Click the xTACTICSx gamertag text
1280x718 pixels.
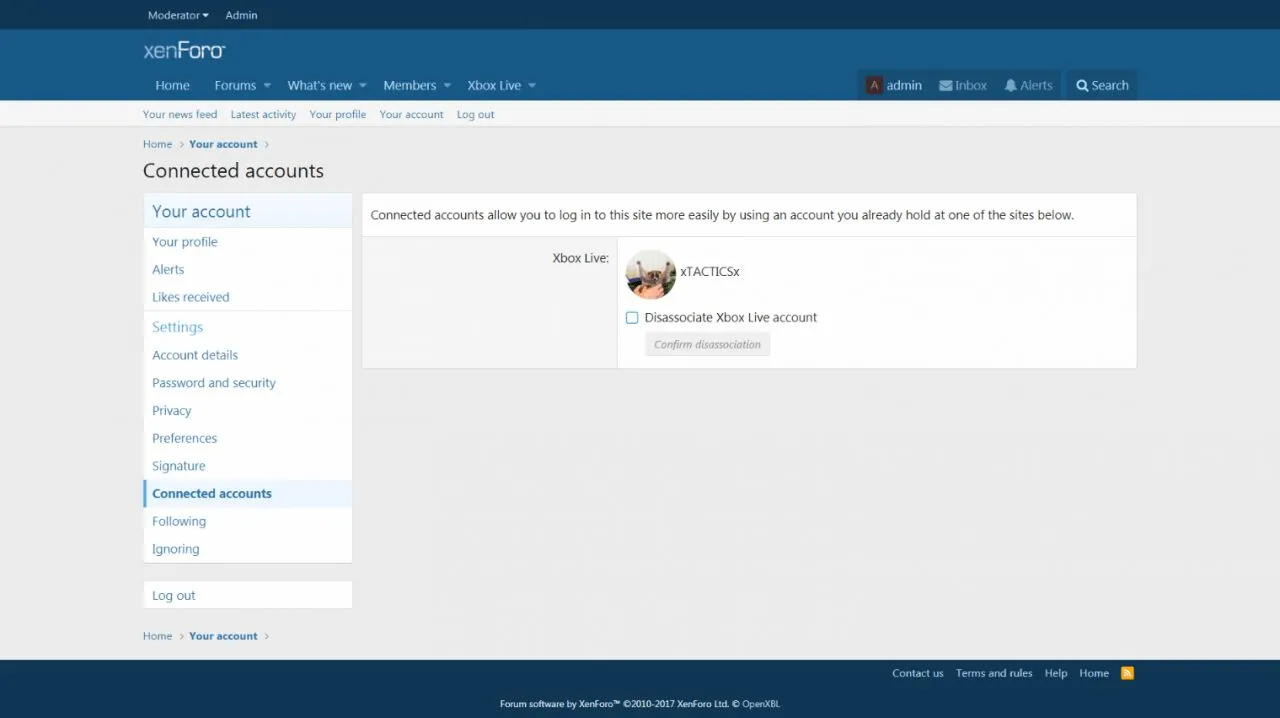coord(710,272)
